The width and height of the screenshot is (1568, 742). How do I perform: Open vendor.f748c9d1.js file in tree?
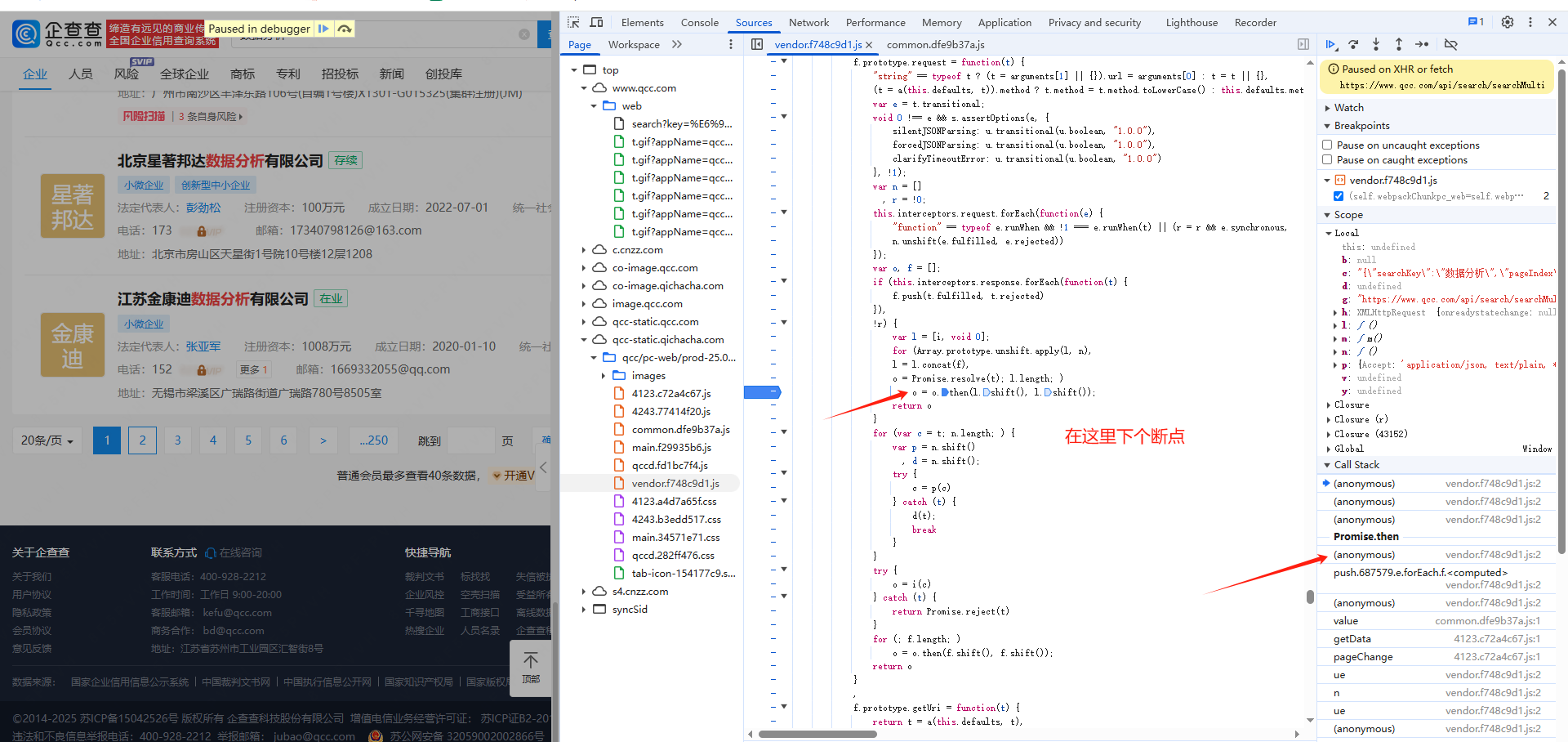pos(675,484)
